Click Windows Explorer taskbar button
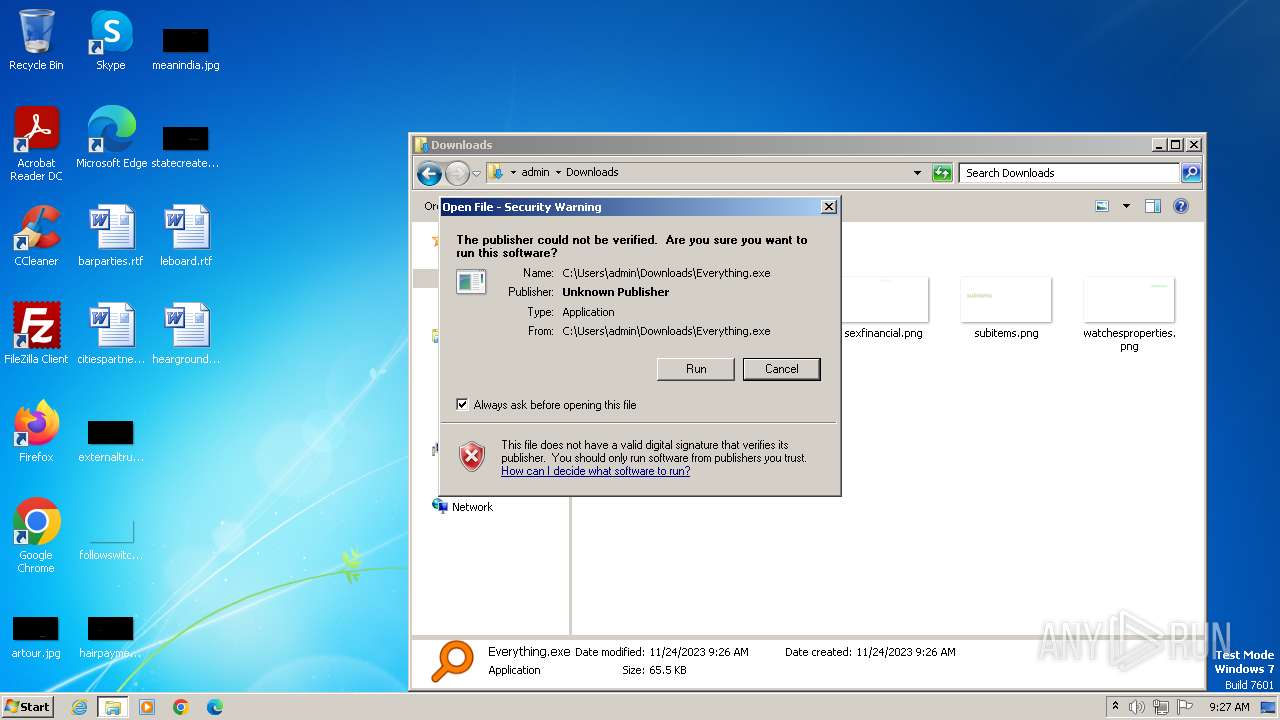 pyautogui.click(x=113, y=707)
